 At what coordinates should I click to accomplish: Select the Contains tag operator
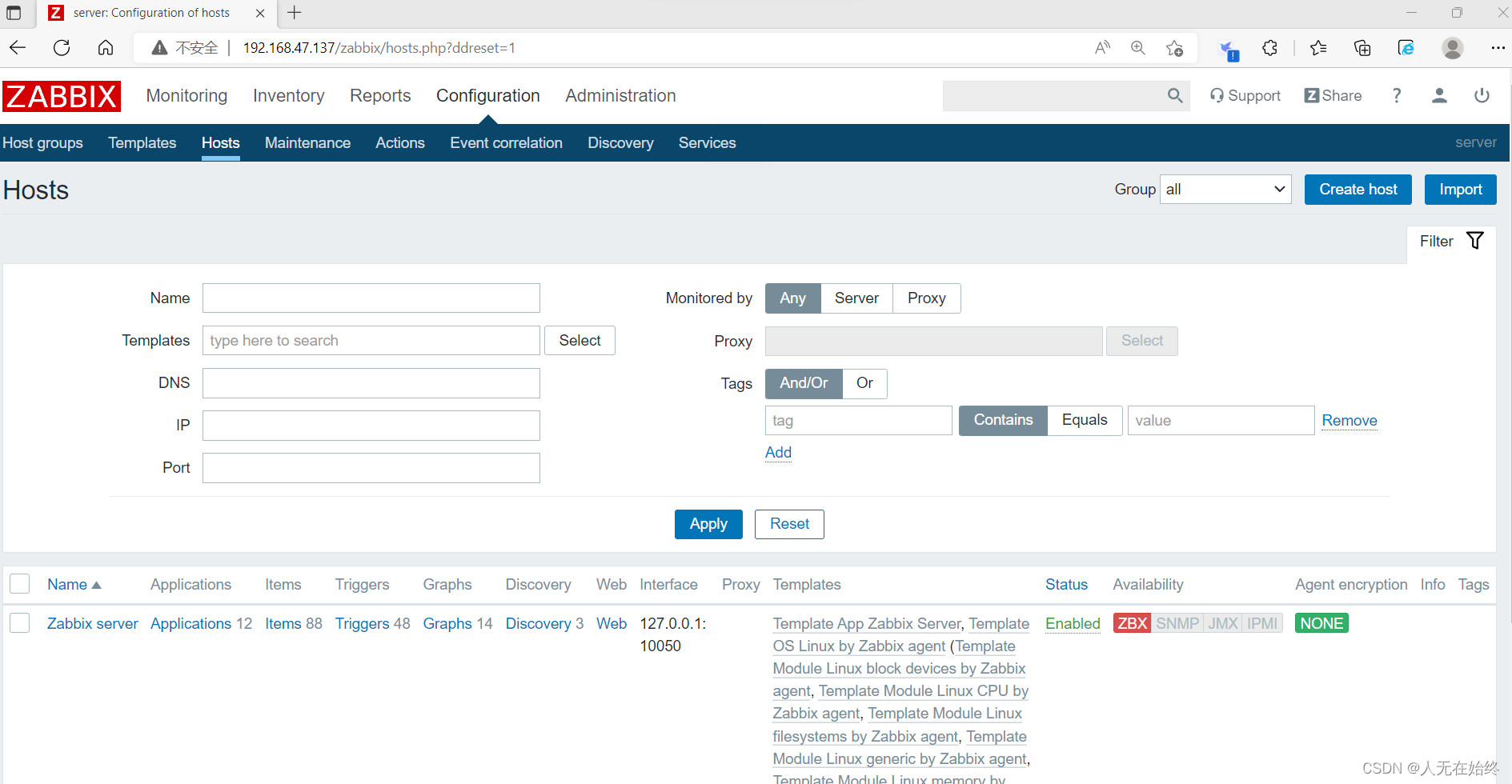pyautogui.click(x=1003, y=420)
